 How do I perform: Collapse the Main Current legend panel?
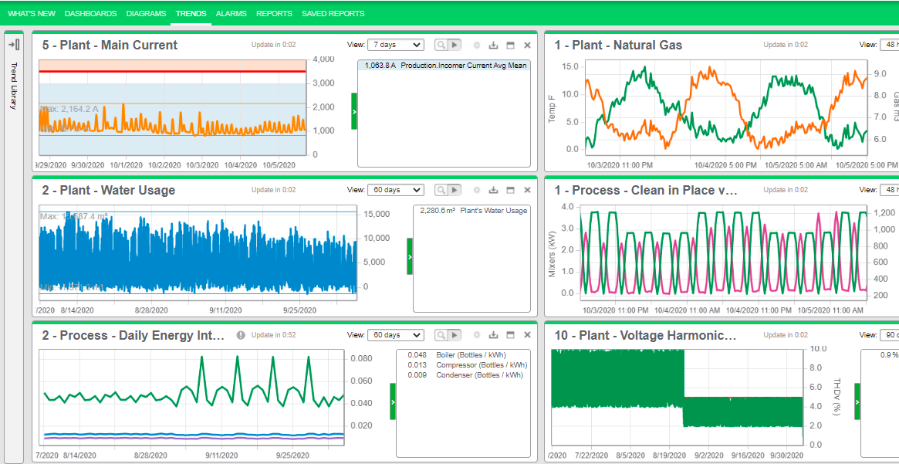(354, 111)
